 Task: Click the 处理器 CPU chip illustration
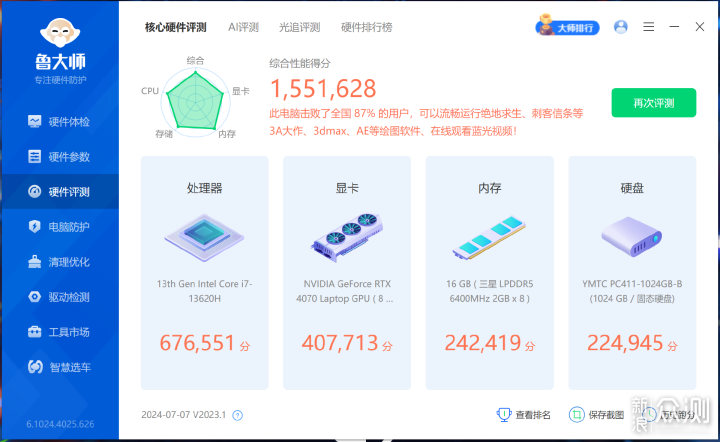tap(204, 238)
